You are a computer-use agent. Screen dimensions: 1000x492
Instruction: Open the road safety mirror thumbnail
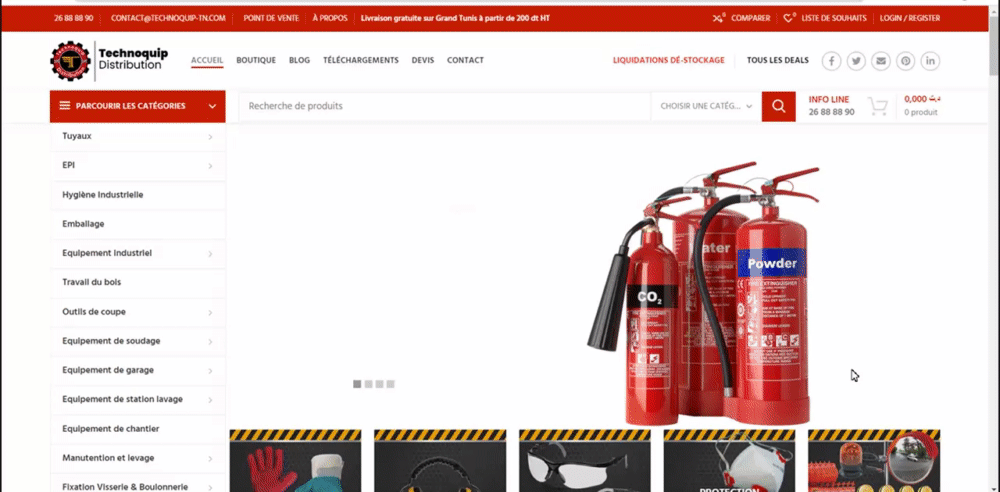click(874, 461)
